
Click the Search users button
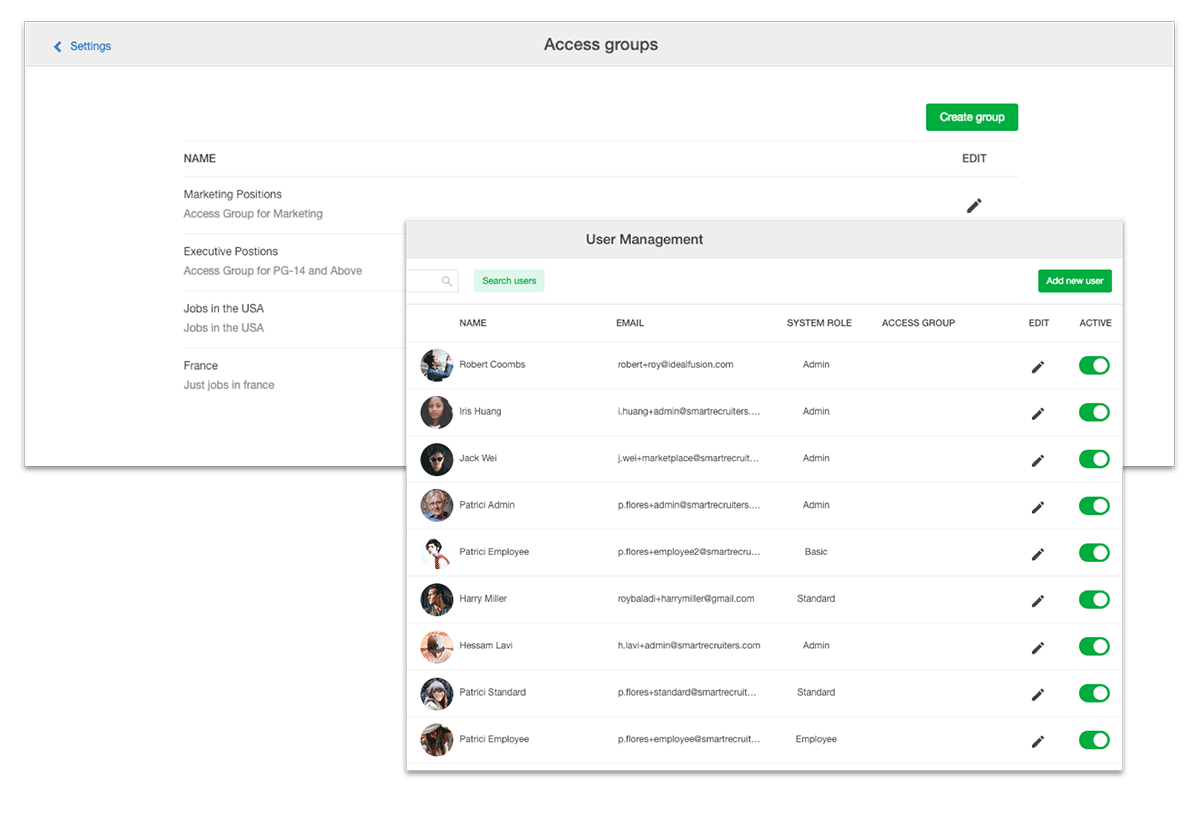[509, 281]
